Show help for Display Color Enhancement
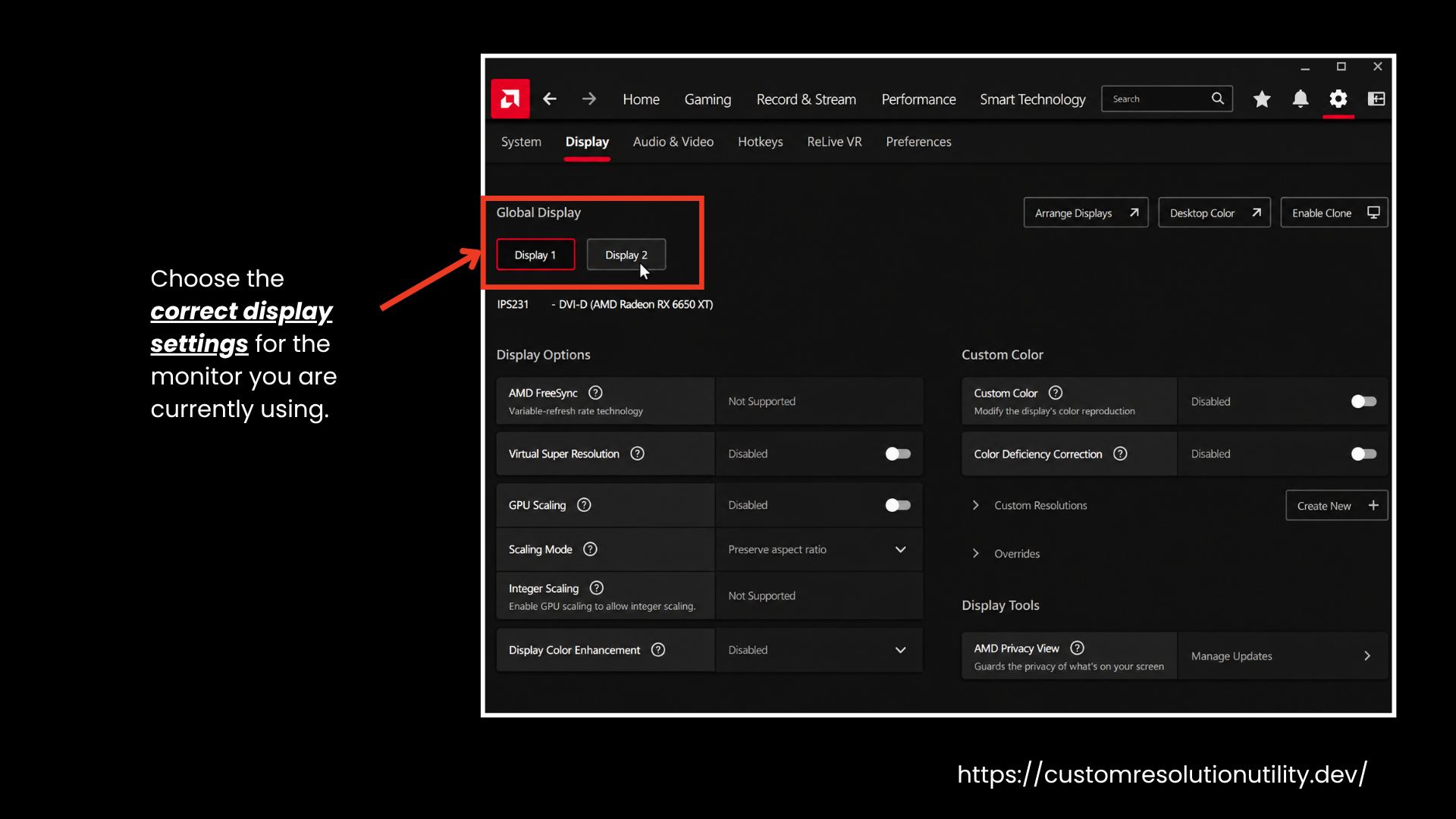 (x=658, y=650)
